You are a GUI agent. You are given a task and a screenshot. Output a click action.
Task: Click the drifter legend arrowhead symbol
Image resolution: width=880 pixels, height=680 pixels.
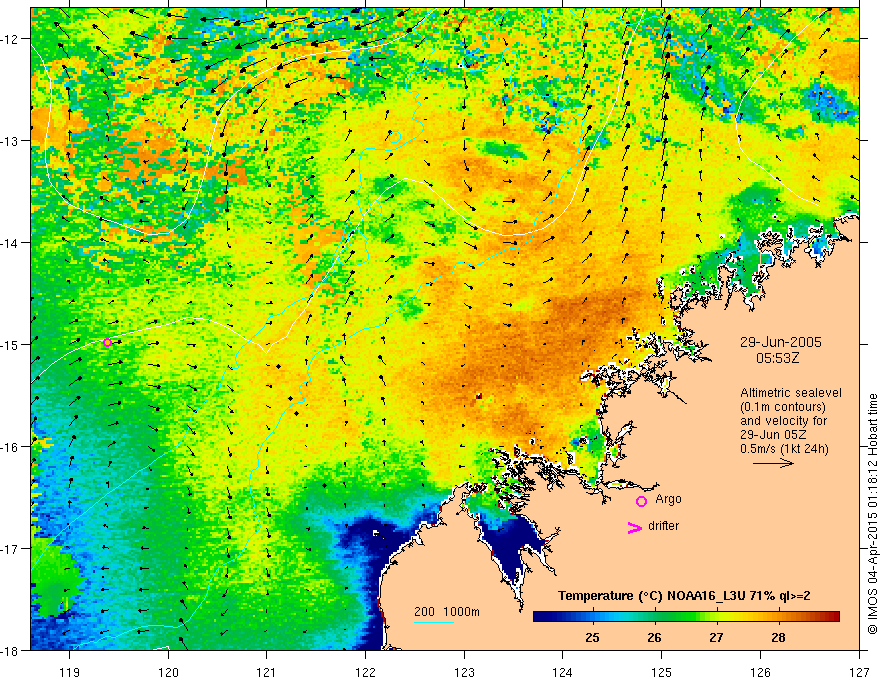pyautogui.click(x=634, y=527)
